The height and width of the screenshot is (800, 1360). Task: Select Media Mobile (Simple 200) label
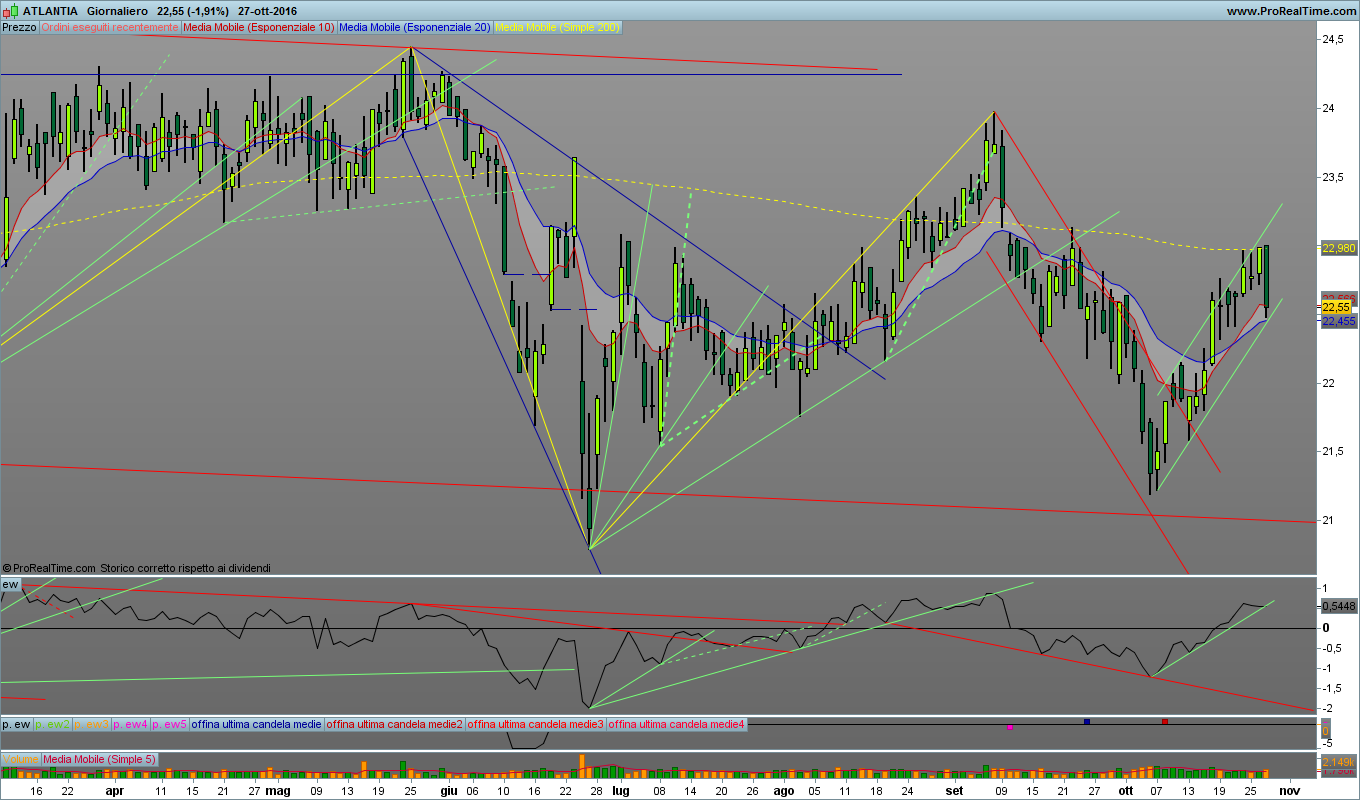tap(557, 28)
